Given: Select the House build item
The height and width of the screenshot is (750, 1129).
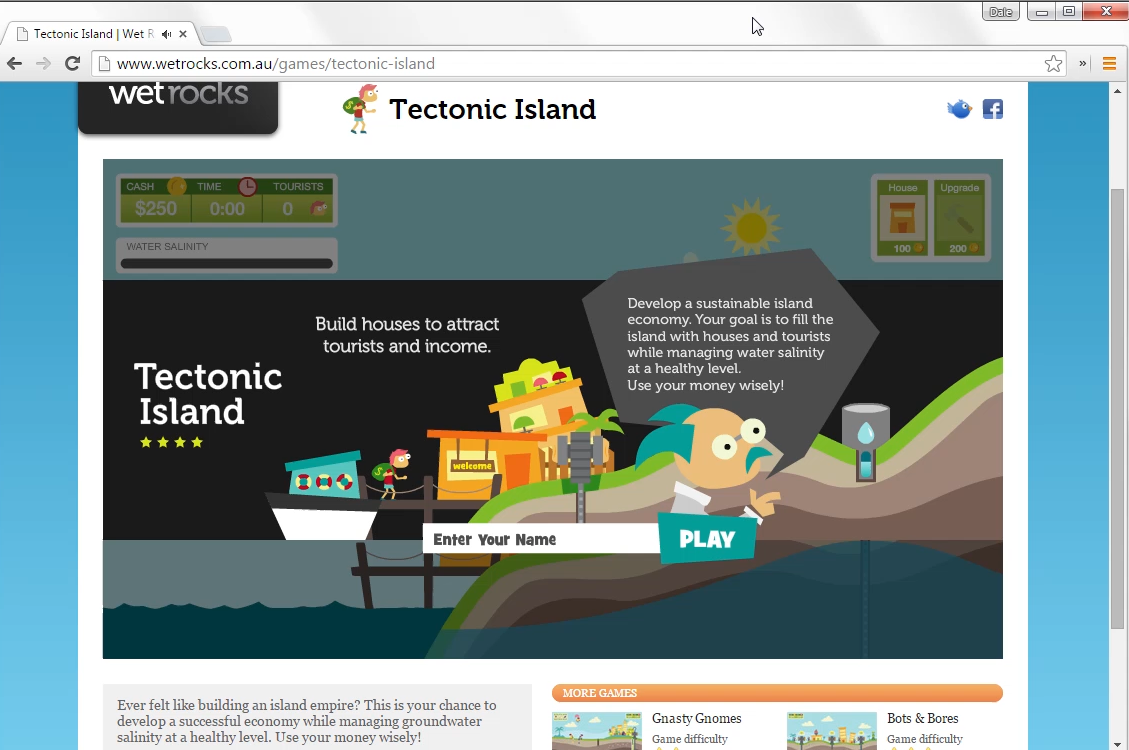Looking at the screenshot, I should click(x=902, y=217).
